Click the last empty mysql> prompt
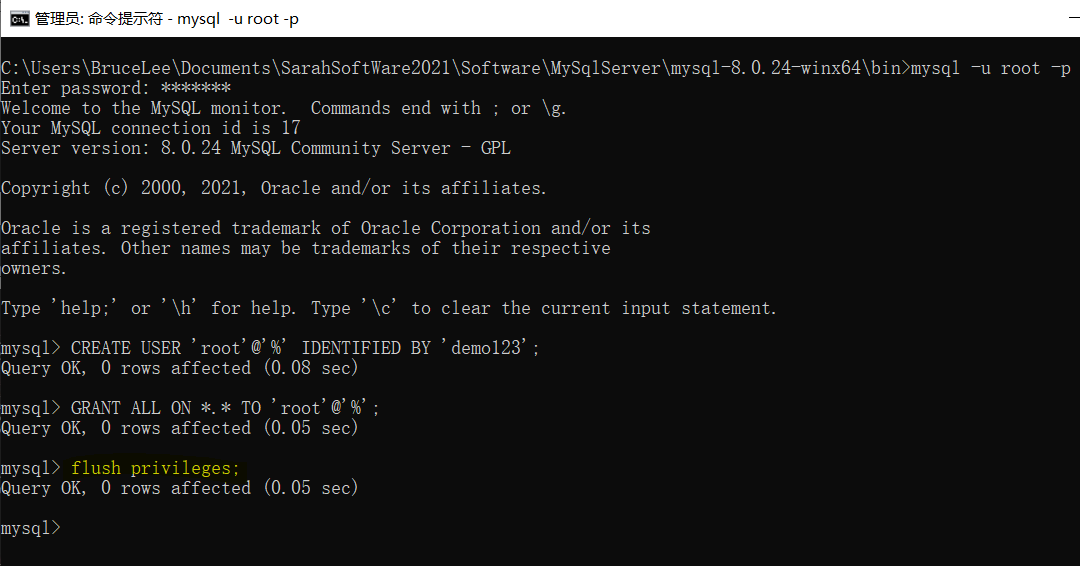 (x=31, y=528)
